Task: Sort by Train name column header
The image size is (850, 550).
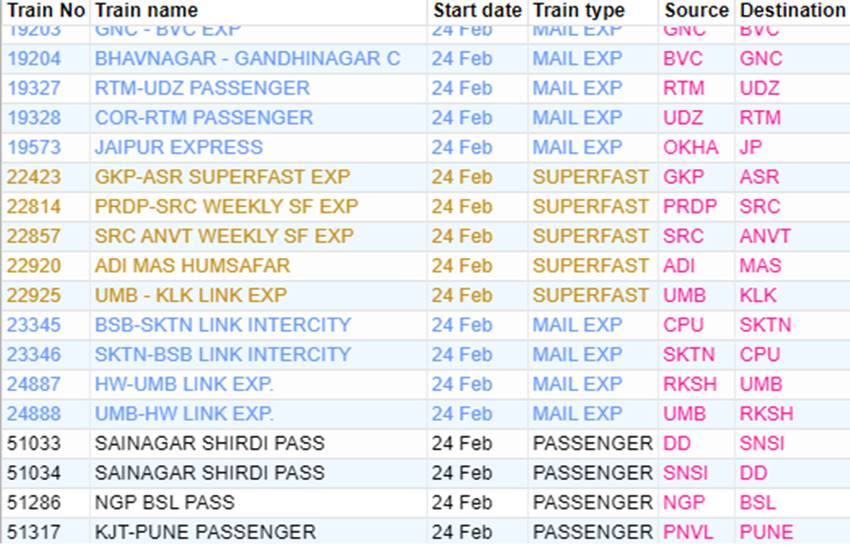Action: point(146,11)
